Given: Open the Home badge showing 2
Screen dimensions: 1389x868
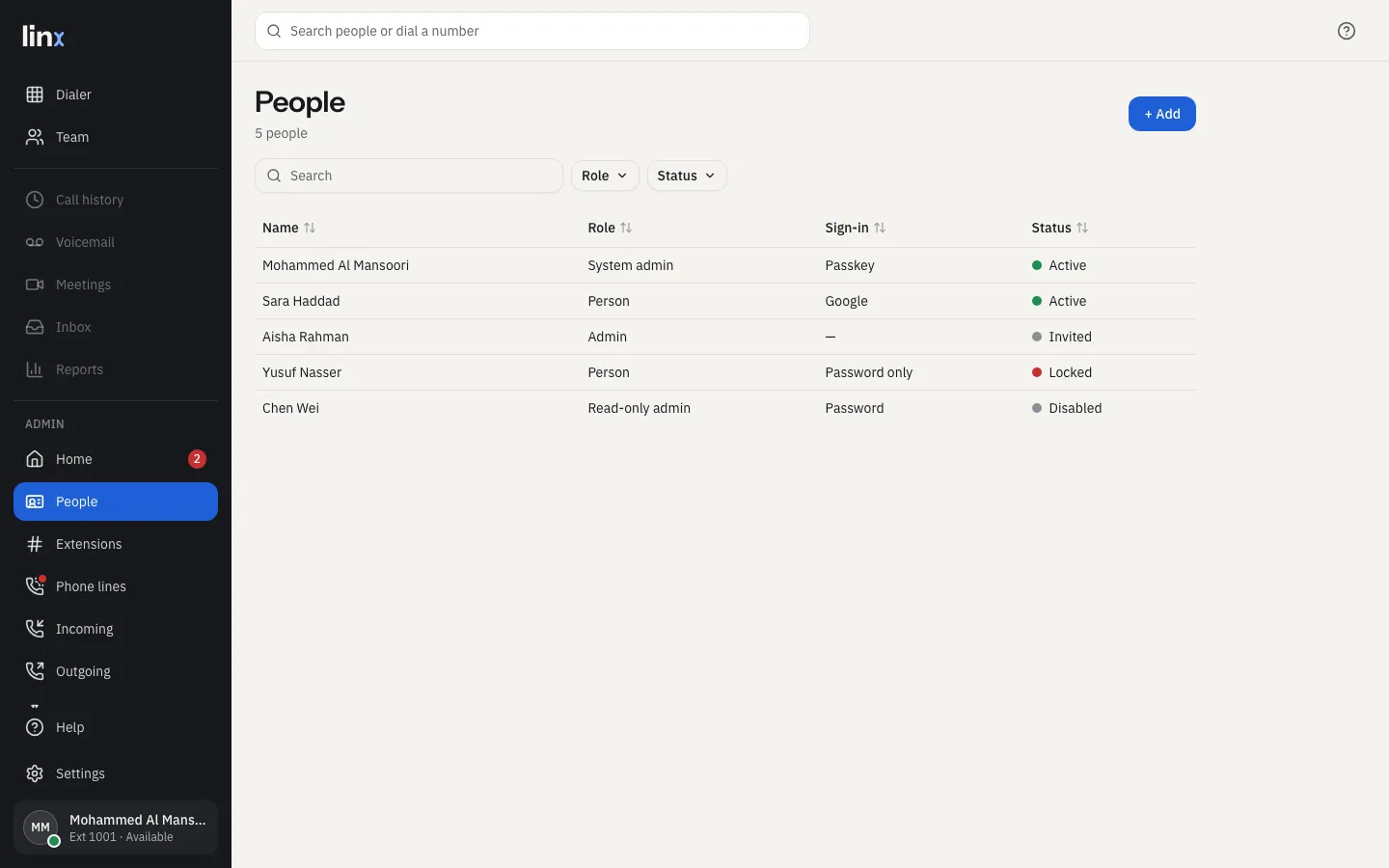Looking at the screenshot, I should coord(197,459).
